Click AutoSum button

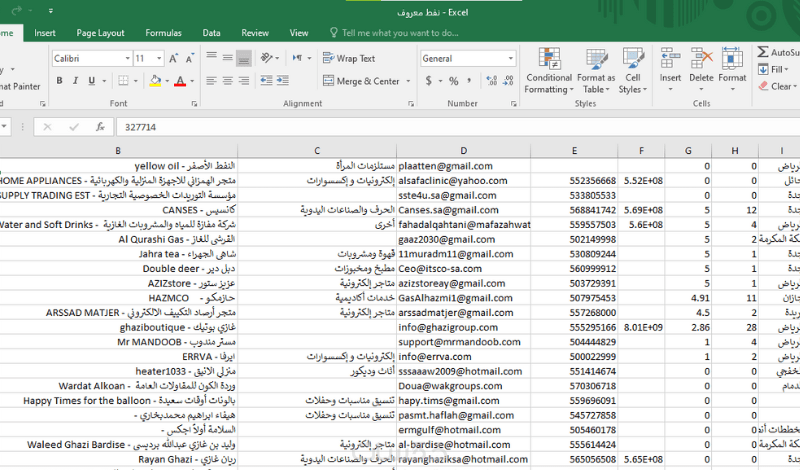[x=778, y=52]
